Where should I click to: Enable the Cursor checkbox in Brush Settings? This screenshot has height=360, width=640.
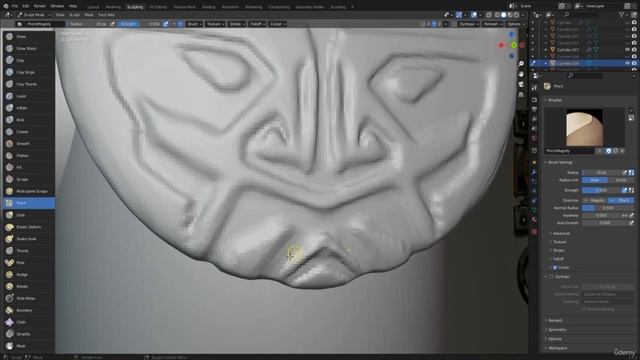(x=555, y=267)
